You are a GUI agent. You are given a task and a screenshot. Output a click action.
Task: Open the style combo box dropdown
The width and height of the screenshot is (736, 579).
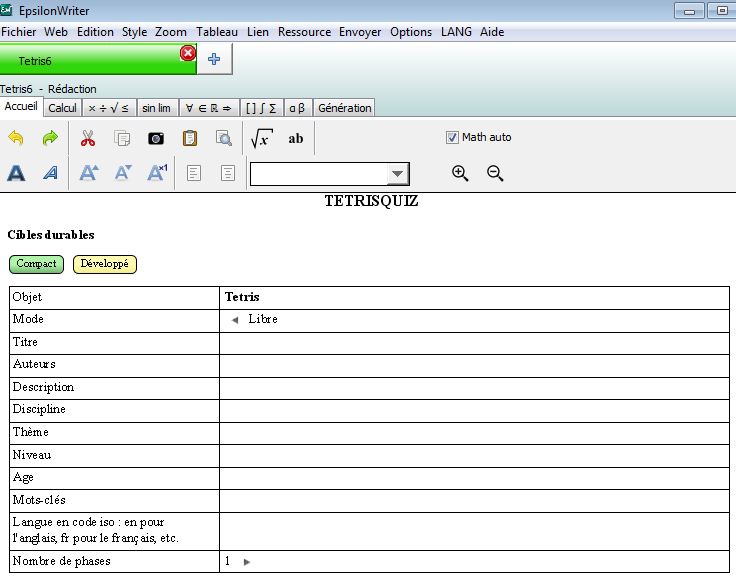pyautogui.click(x=398, y=174)
